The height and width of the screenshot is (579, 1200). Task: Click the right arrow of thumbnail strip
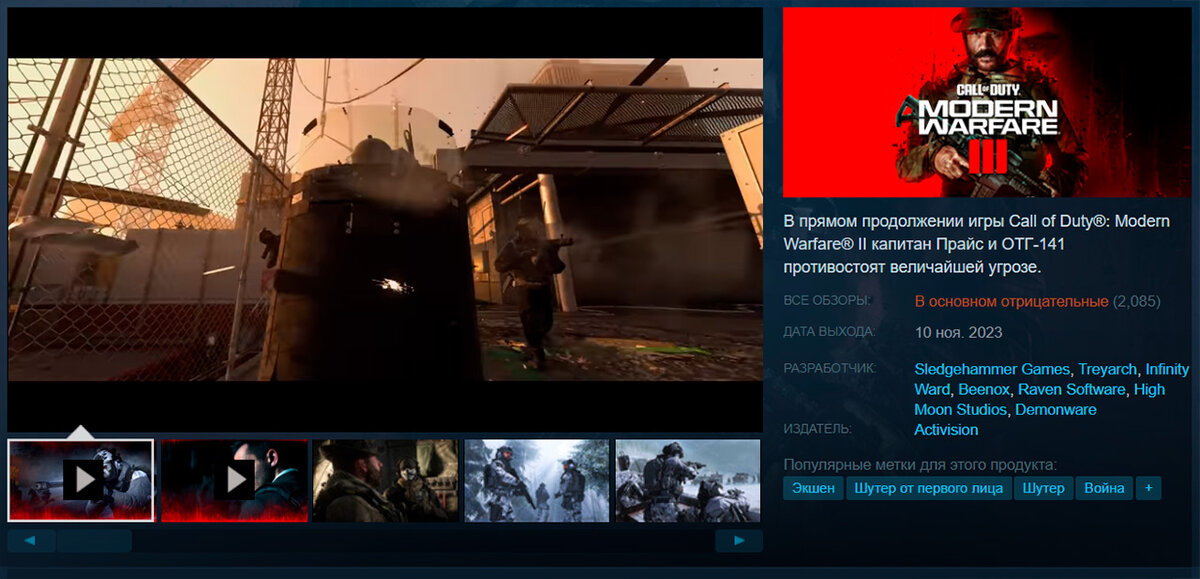tap(739, 541)
